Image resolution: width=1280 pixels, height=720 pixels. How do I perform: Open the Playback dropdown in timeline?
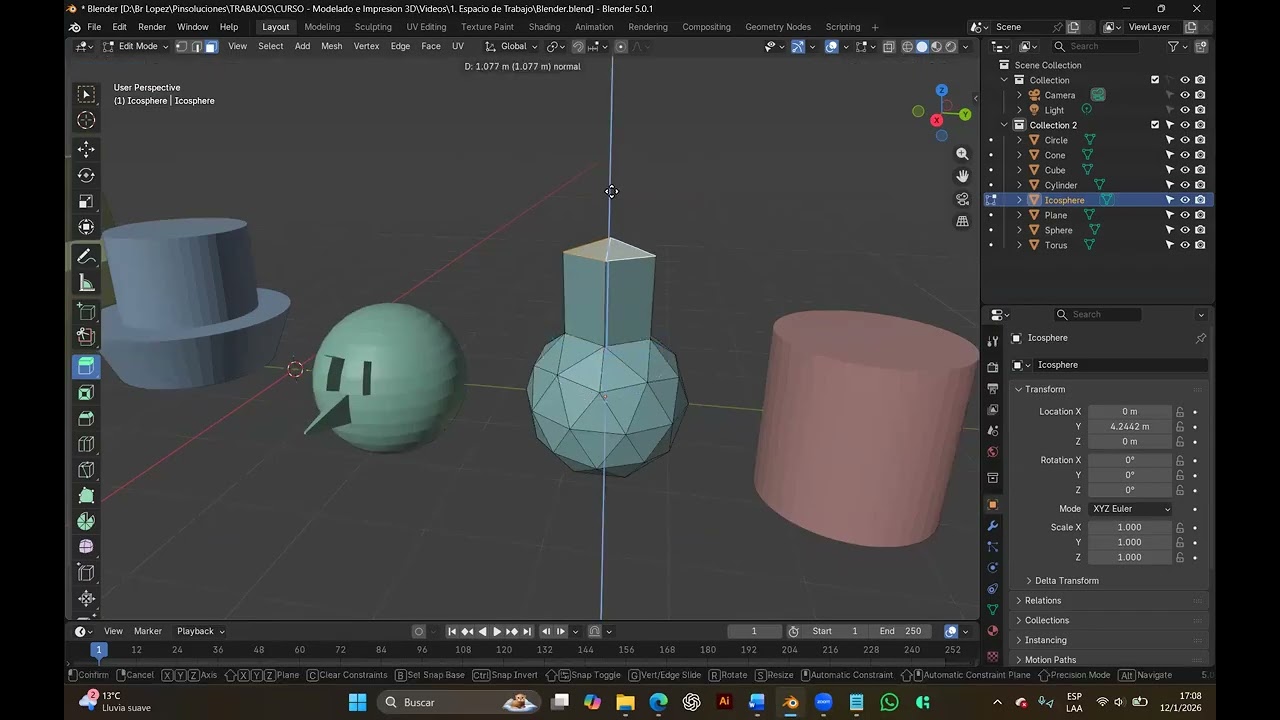(x=200, y=631)
